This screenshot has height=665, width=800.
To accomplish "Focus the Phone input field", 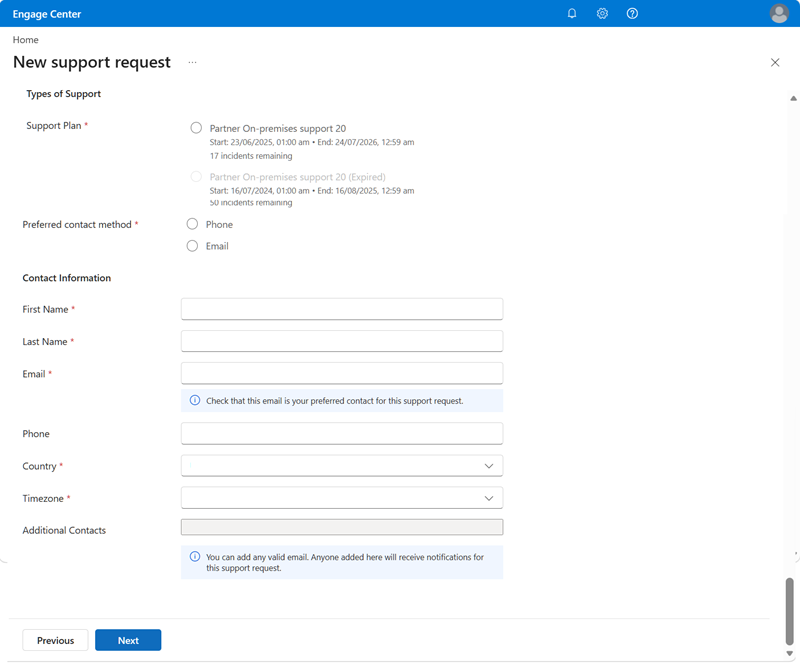I will coord(342,433).
